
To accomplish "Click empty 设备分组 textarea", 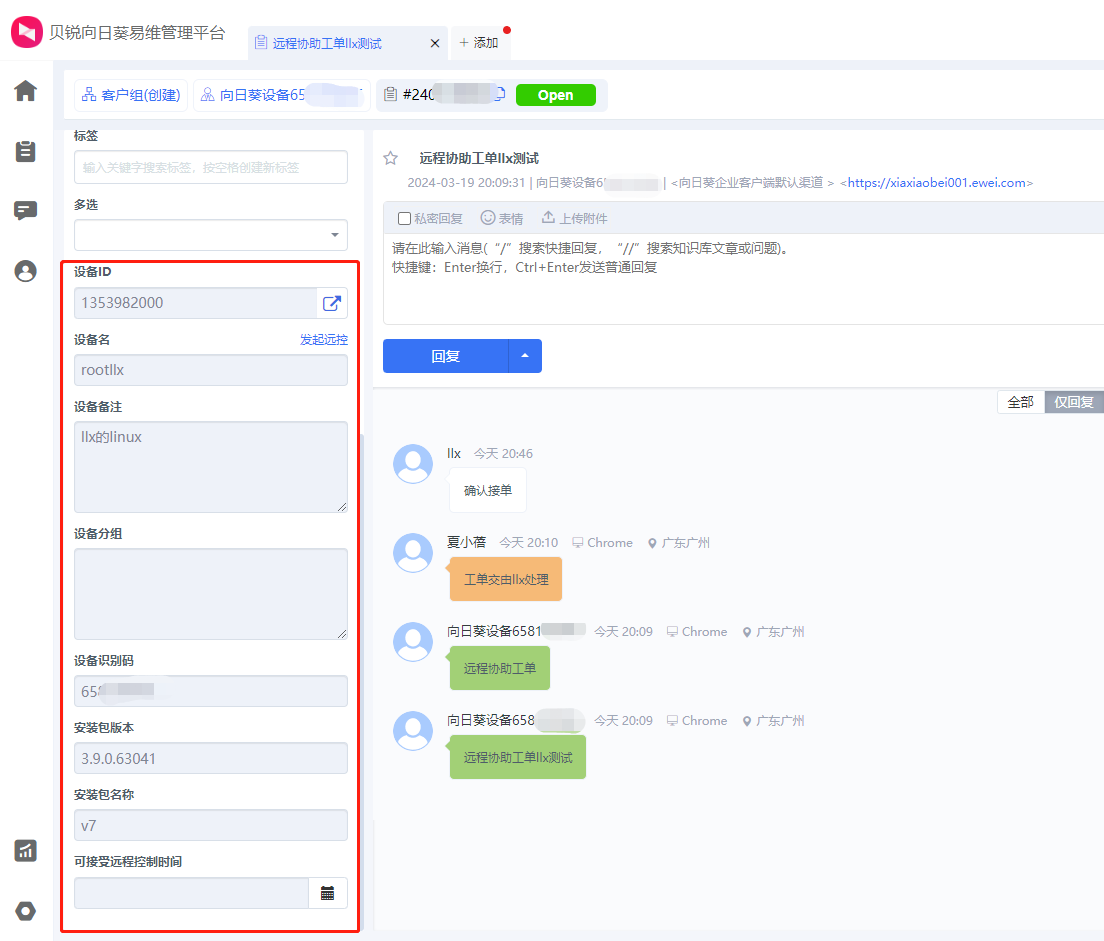I will pyautogui.click(x=211, y=594).
